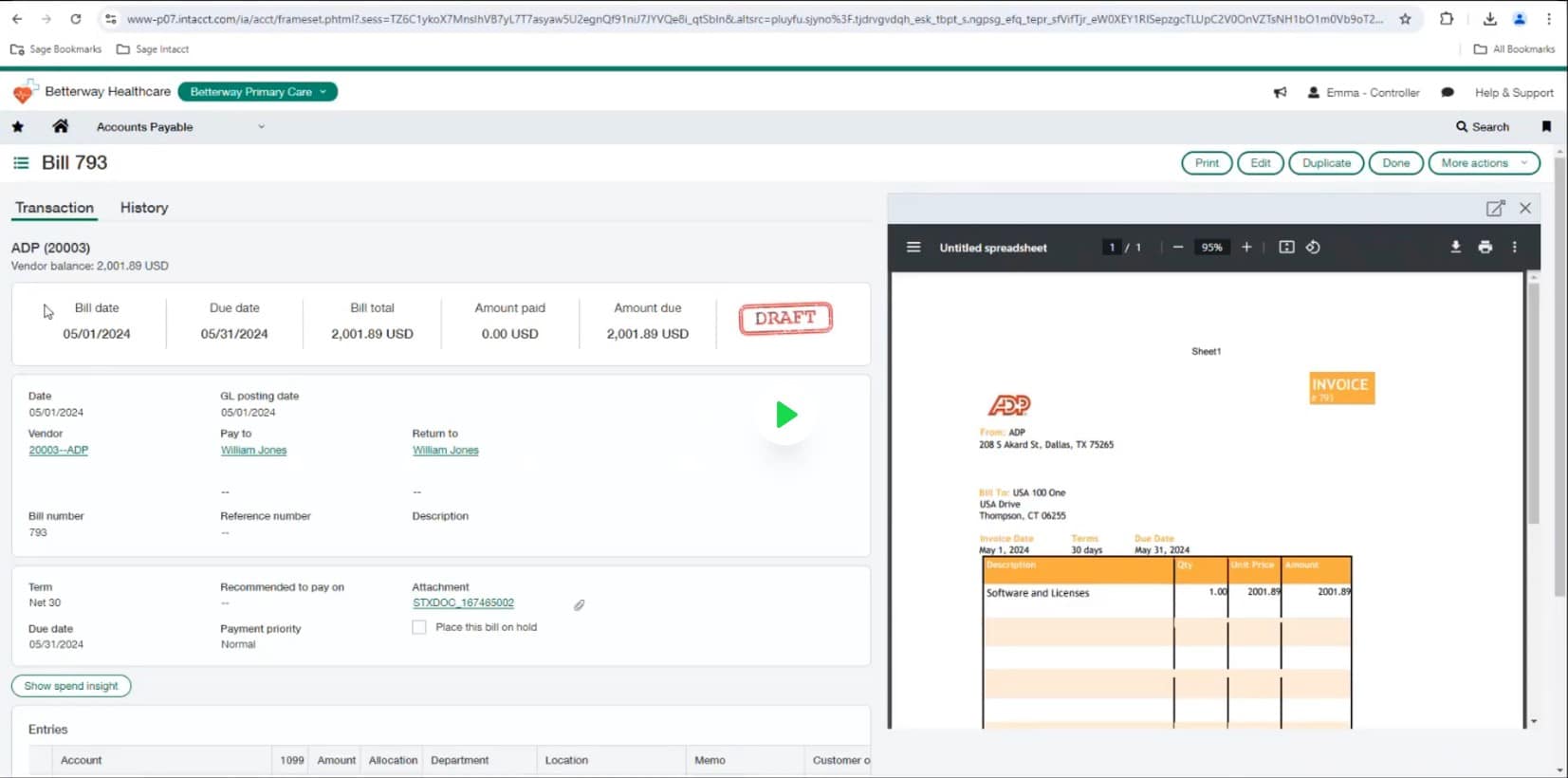Click Show spend insight button
The height and width of the screenshot is (778, 1568).
(71, 686)
